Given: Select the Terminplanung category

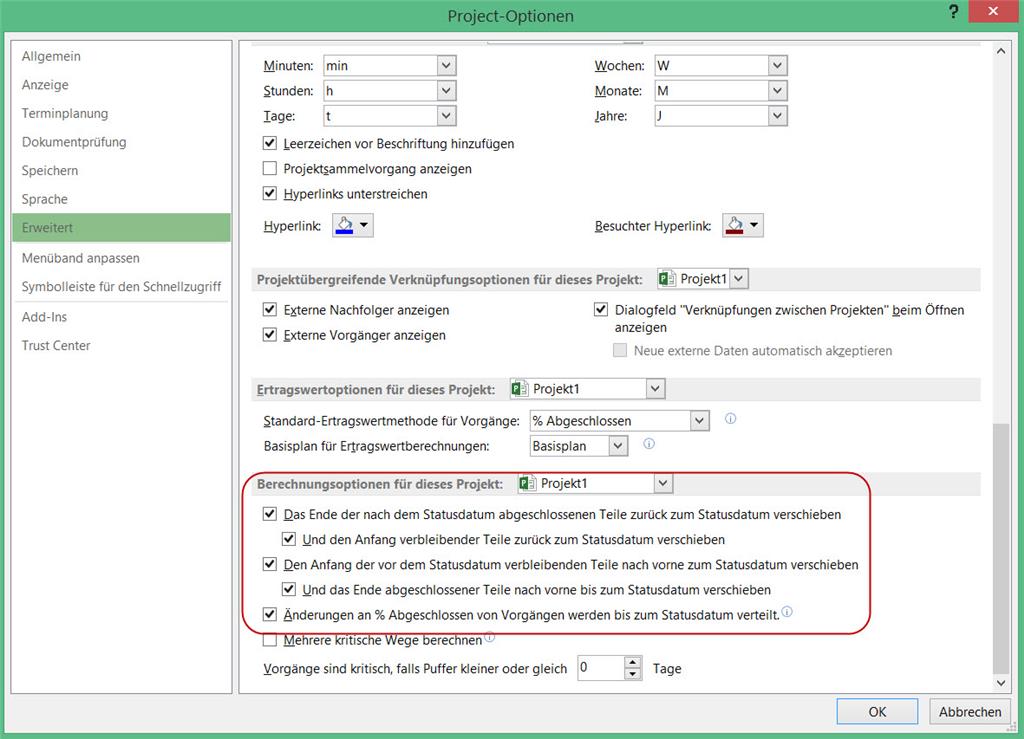Looking at the screenshot, I should pos(121,114).
